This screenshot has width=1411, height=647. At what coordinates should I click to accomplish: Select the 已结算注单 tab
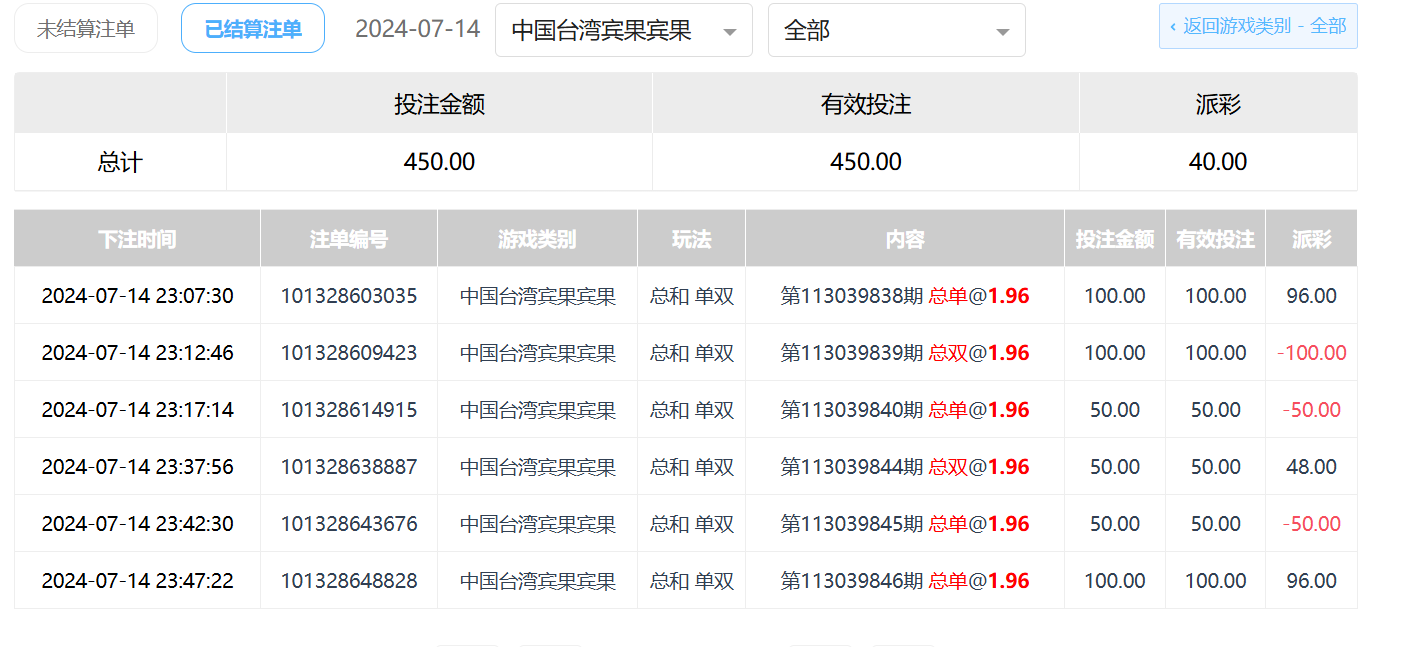(253, 29)
